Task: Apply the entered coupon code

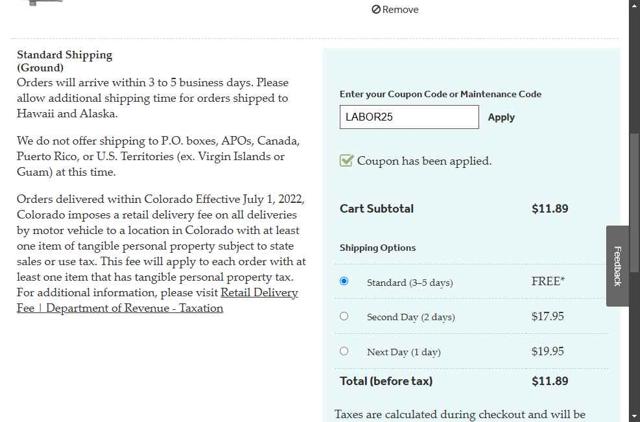Action: [501, 117]
